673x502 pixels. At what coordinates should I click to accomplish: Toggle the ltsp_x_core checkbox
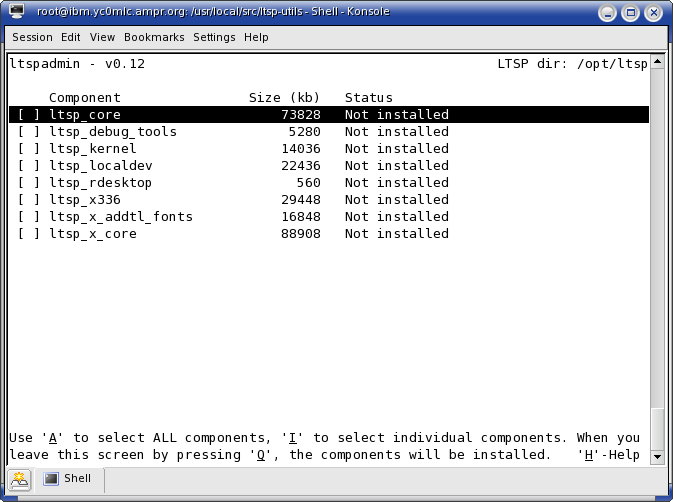(29, 234)
